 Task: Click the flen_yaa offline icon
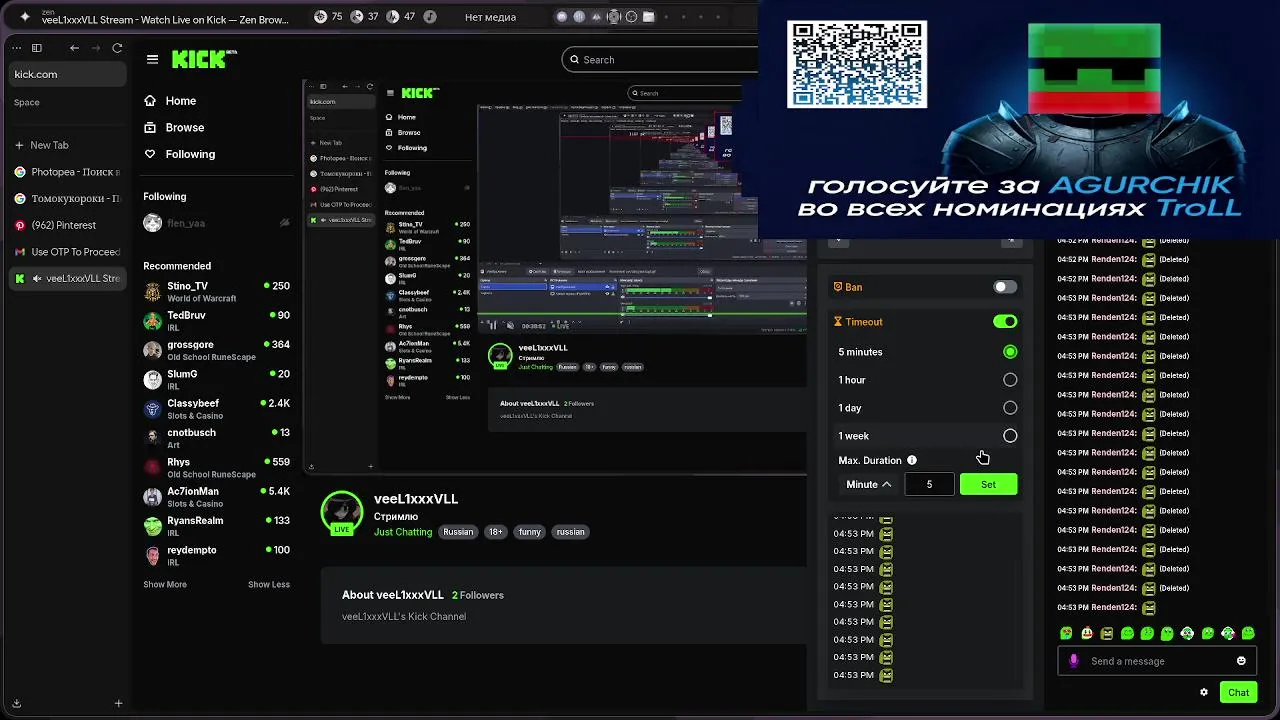tap(284, 223)
